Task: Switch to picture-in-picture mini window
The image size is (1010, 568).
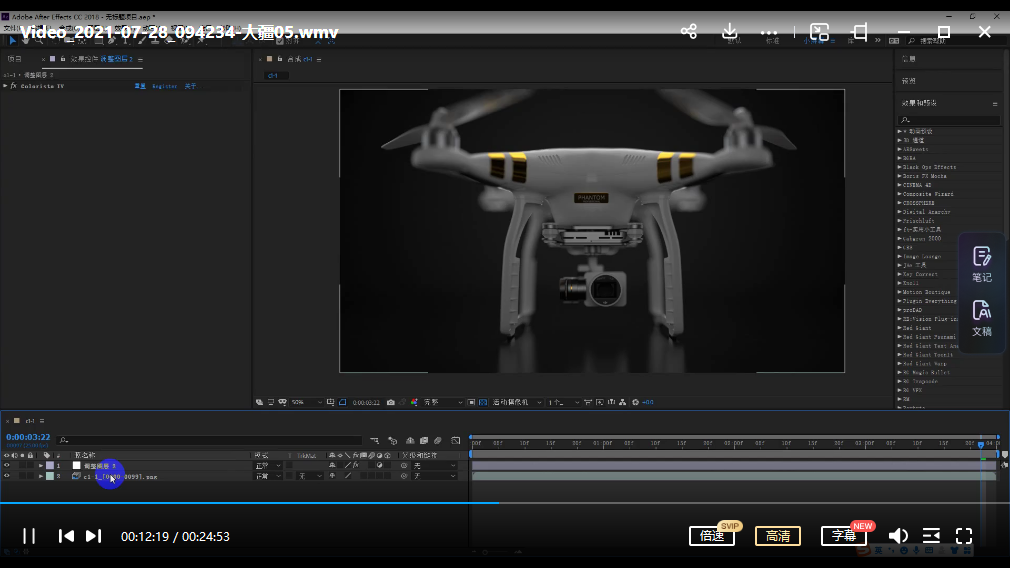Action: (x=819, y=32)
